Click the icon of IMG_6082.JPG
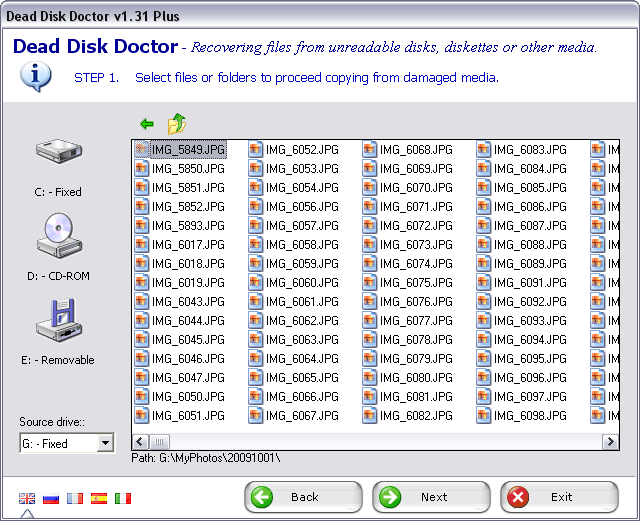The image size is (640, 521). pyautogui.click(x=369, y=416)
